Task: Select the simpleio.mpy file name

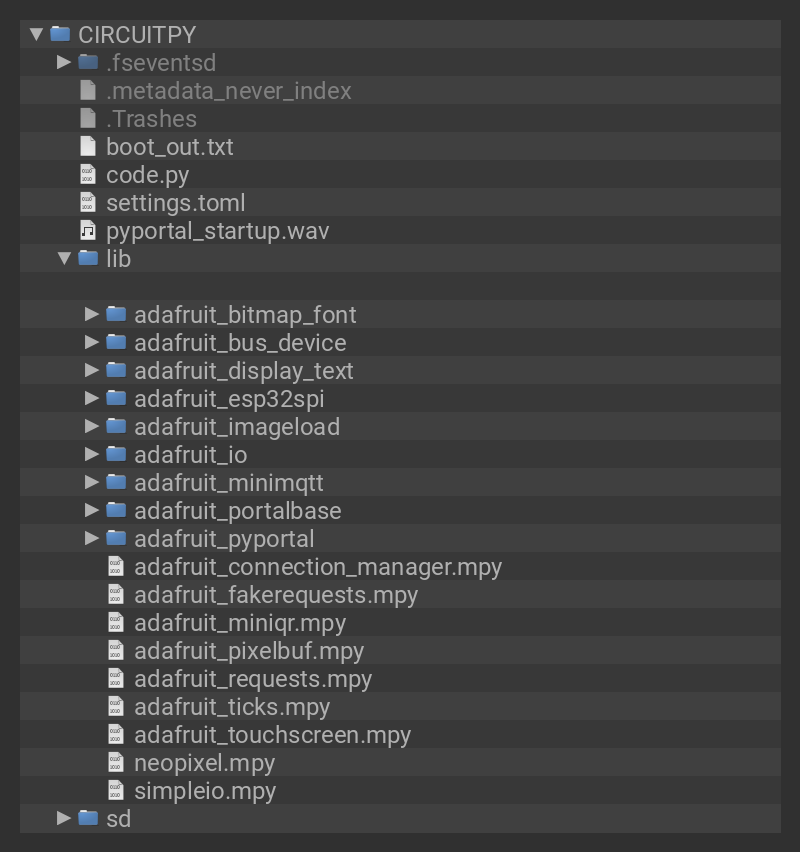Action: tap(204, 791)
